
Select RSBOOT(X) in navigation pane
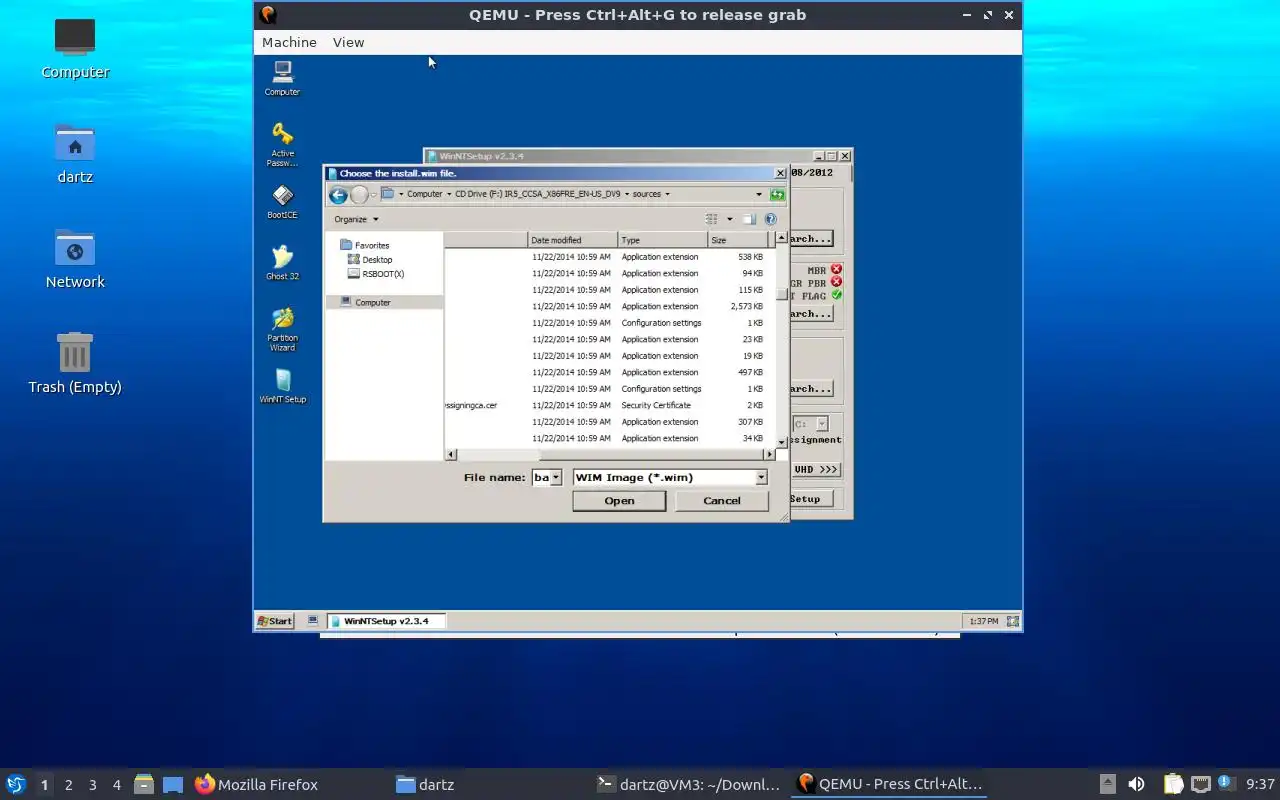(382, 273)
